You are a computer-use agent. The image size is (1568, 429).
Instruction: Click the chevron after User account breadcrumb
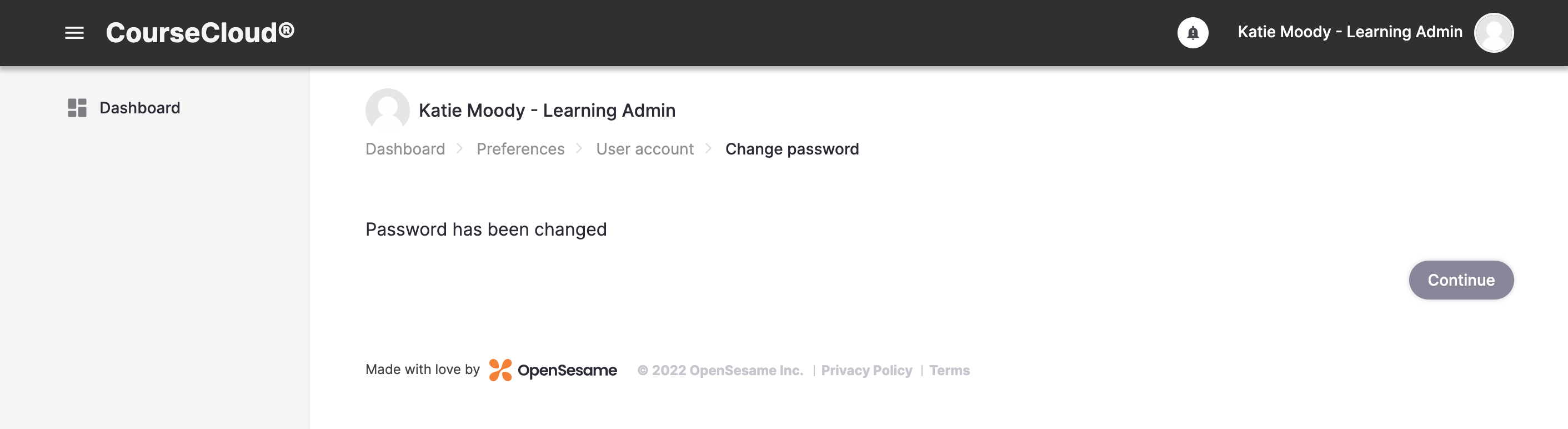pos(709,149)
